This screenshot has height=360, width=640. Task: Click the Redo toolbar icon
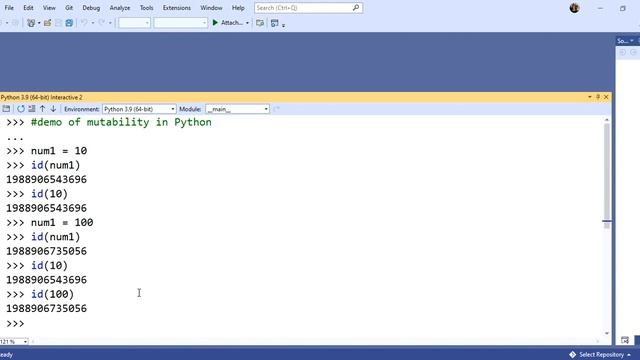(102, 23)
